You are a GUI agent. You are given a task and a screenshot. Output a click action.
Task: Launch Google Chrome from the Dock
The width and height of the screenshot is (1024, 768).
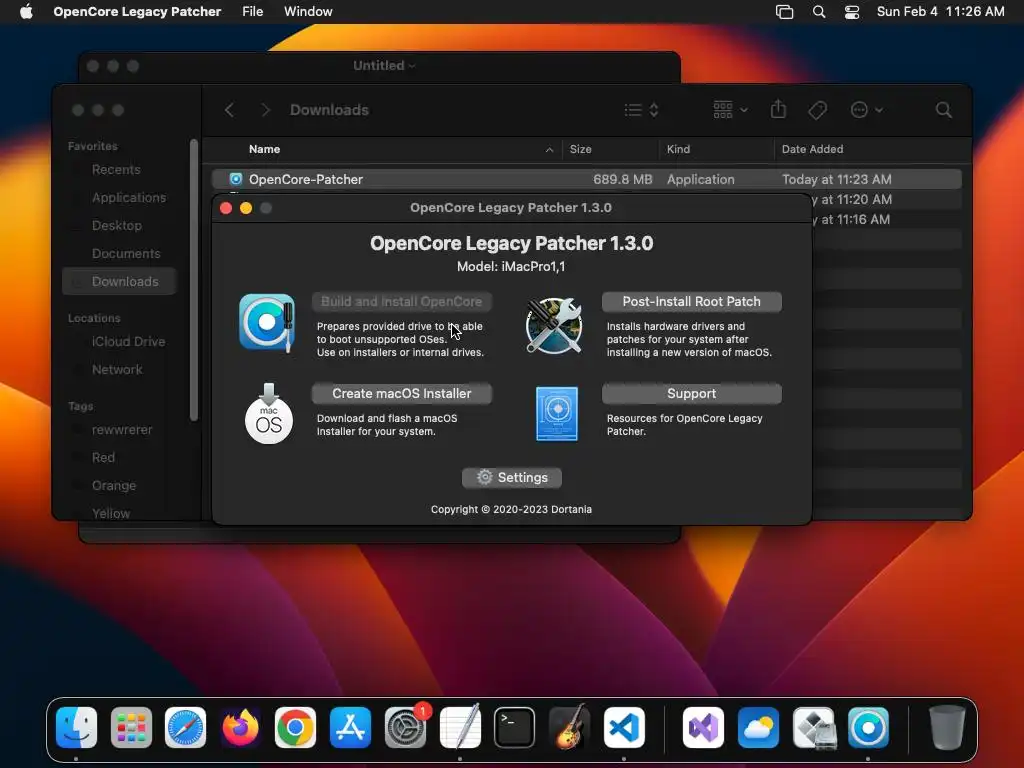[x=295, y=728]
